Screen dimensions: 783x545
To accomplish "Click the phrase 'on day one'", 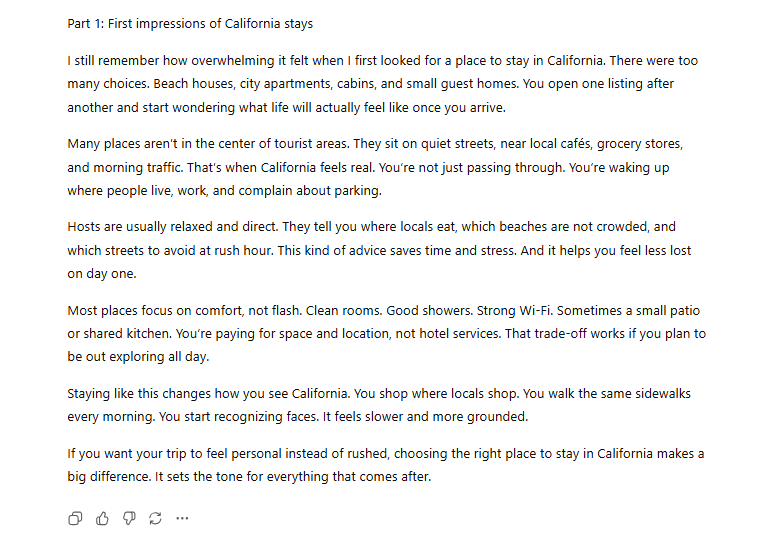I will pyautogui.click(x=100, y=273).
